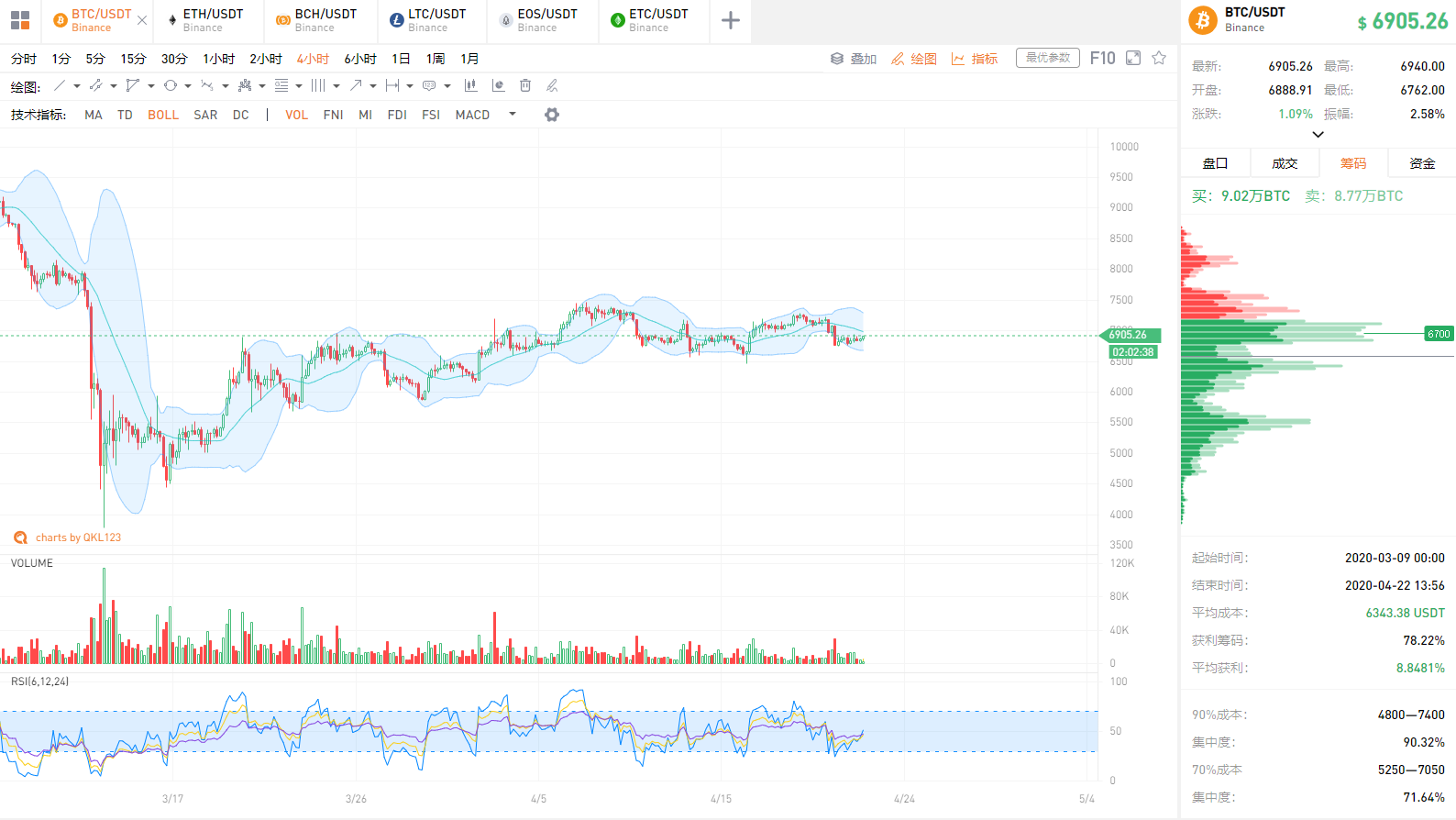Expand the wave tool dropdown arrow

click(226, 86)
